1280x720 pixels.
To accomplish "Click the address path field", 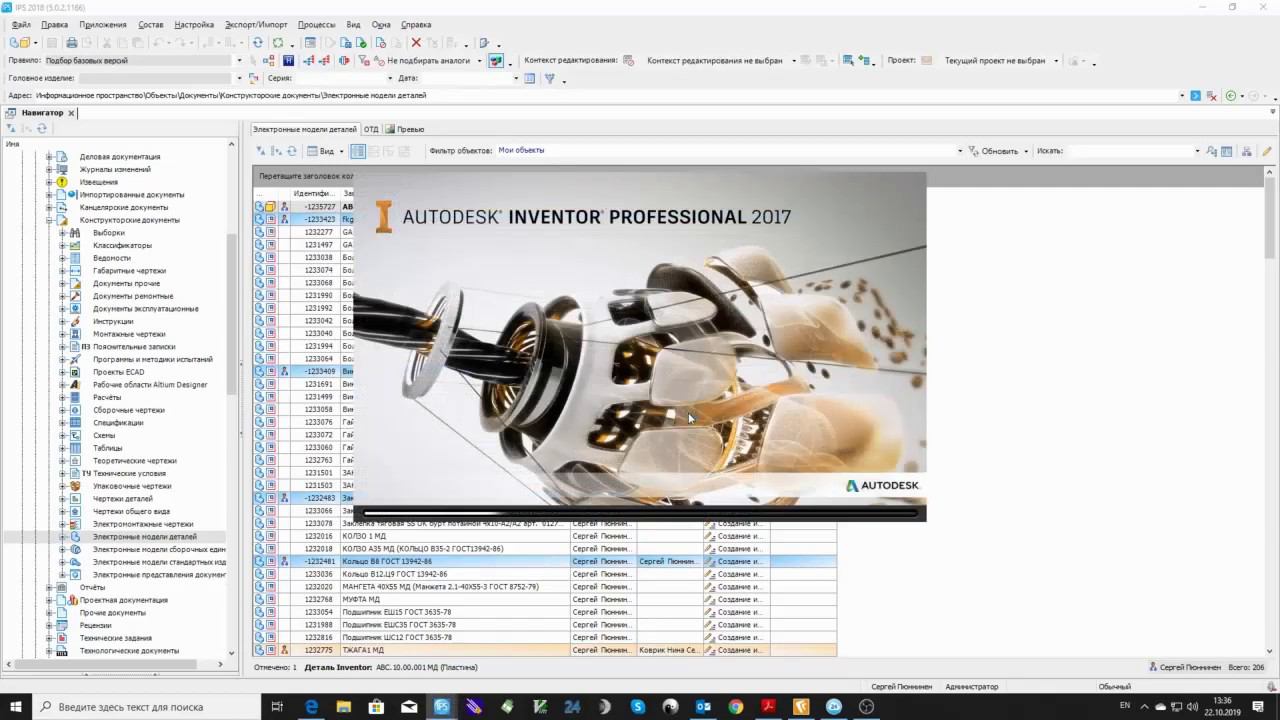I will pos(605,95).
